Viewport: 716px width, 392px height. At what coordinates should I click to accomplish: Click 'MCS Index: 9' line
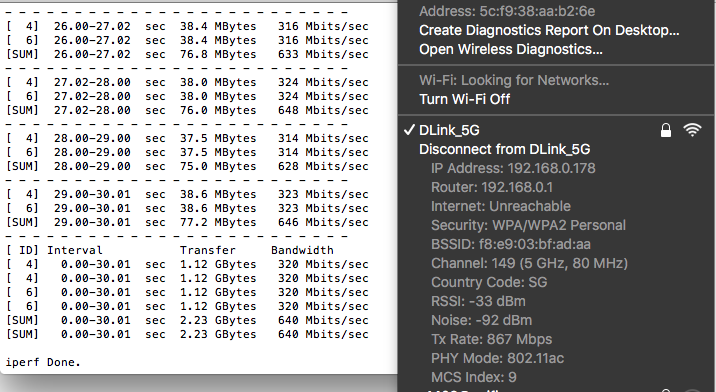474,377
